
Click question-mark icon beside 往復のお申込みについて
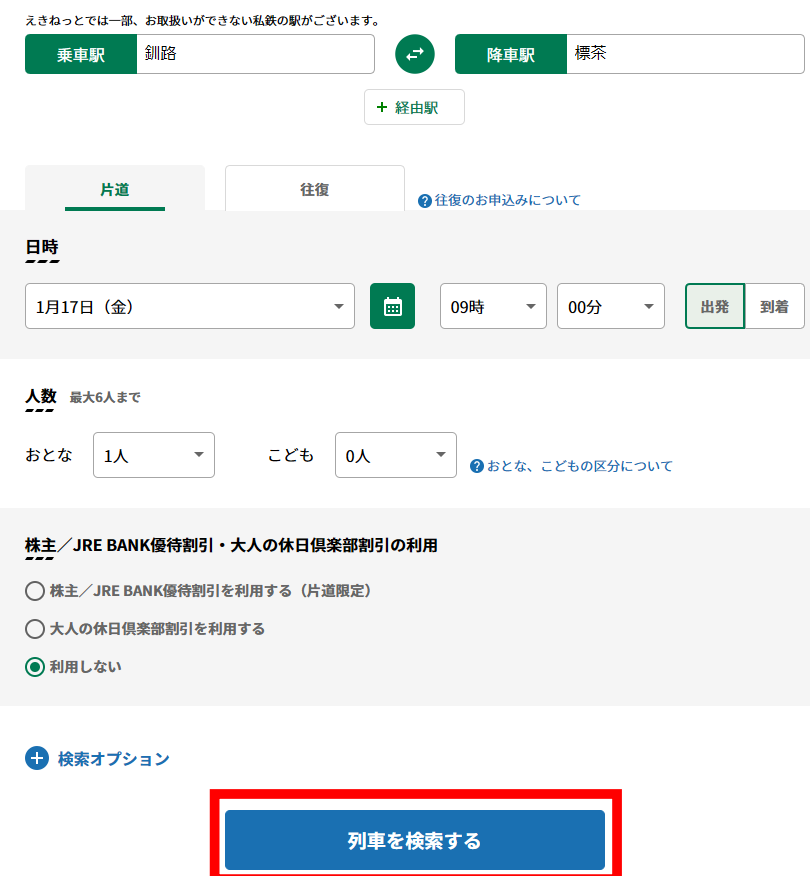pyautogui.click(x=425, y=201)
